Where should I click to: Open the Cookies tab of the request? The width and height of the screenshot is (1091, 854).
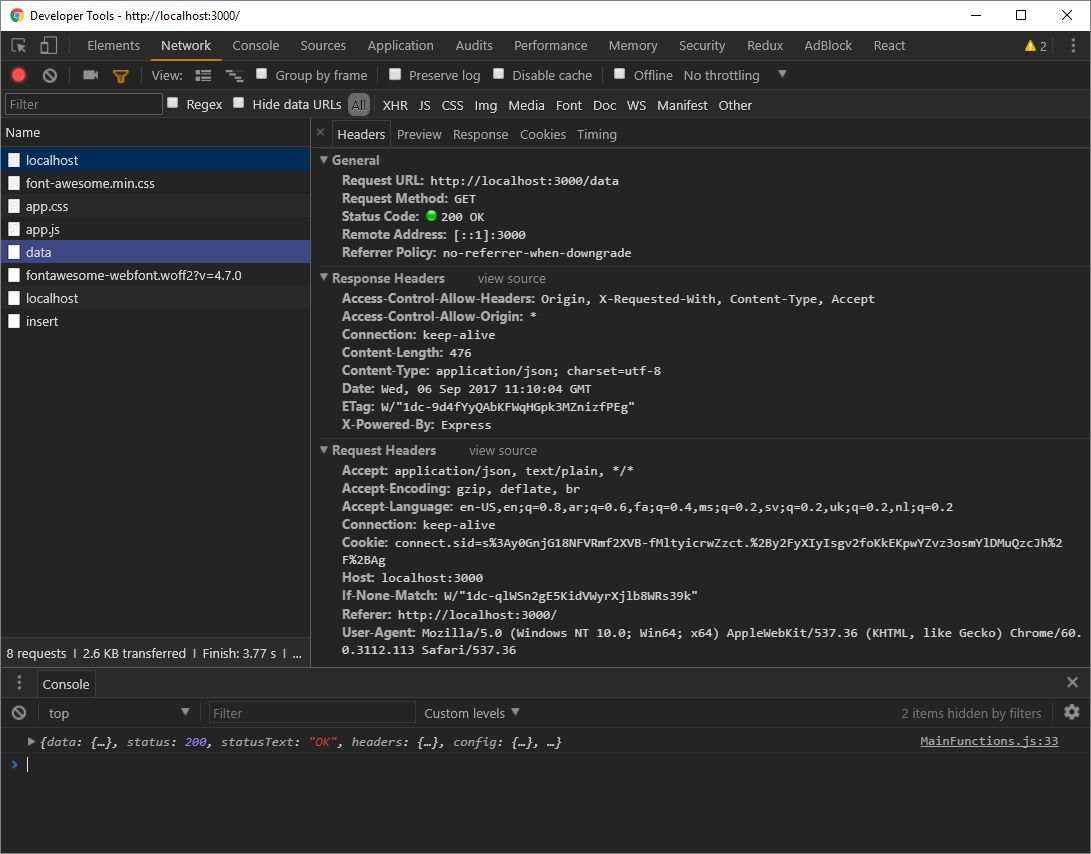tap(543, 134)
